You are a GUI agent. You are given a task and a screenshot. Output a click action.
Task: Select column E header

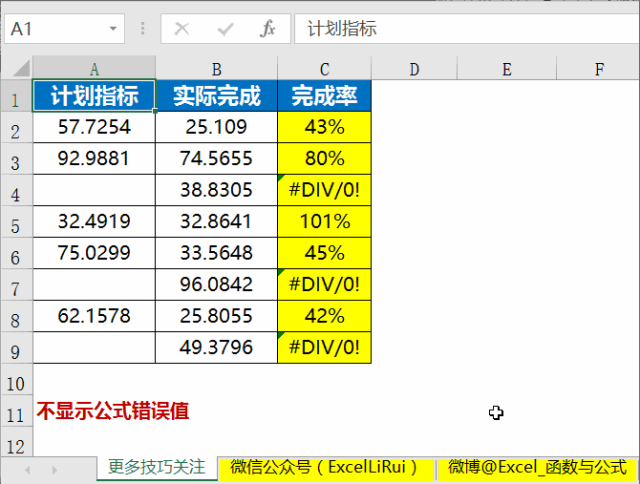507,68
